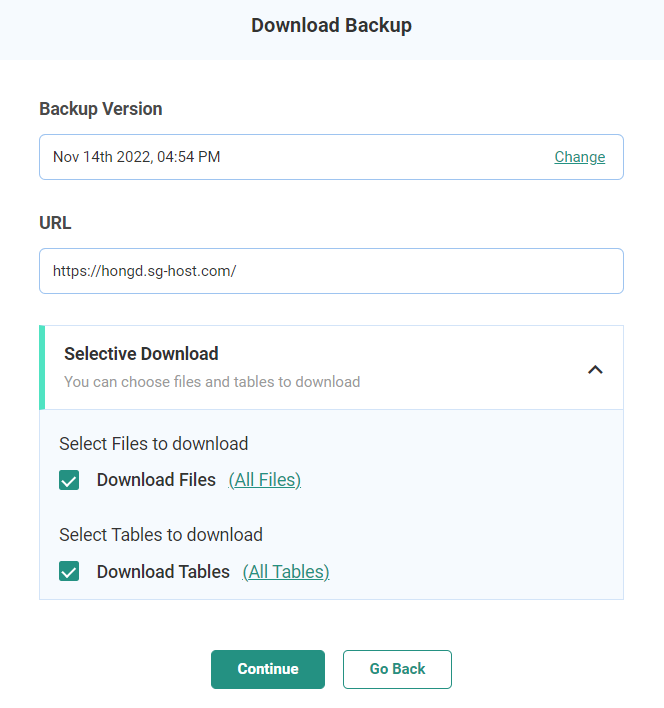Click the Change link for backup version
664x708 pixels.
[x=580, y=157]
